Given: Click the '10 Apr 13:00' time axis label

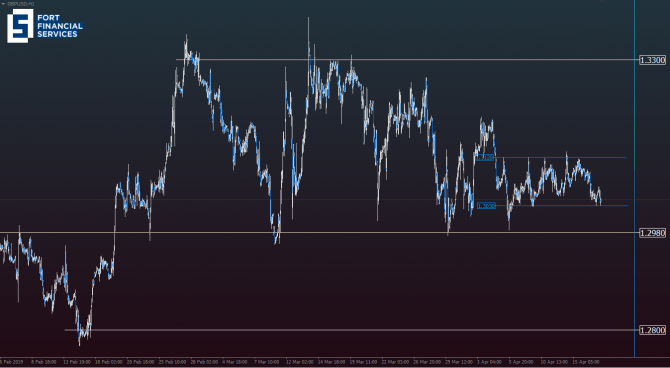Looking at the screenshot, I should pos(554,362).
